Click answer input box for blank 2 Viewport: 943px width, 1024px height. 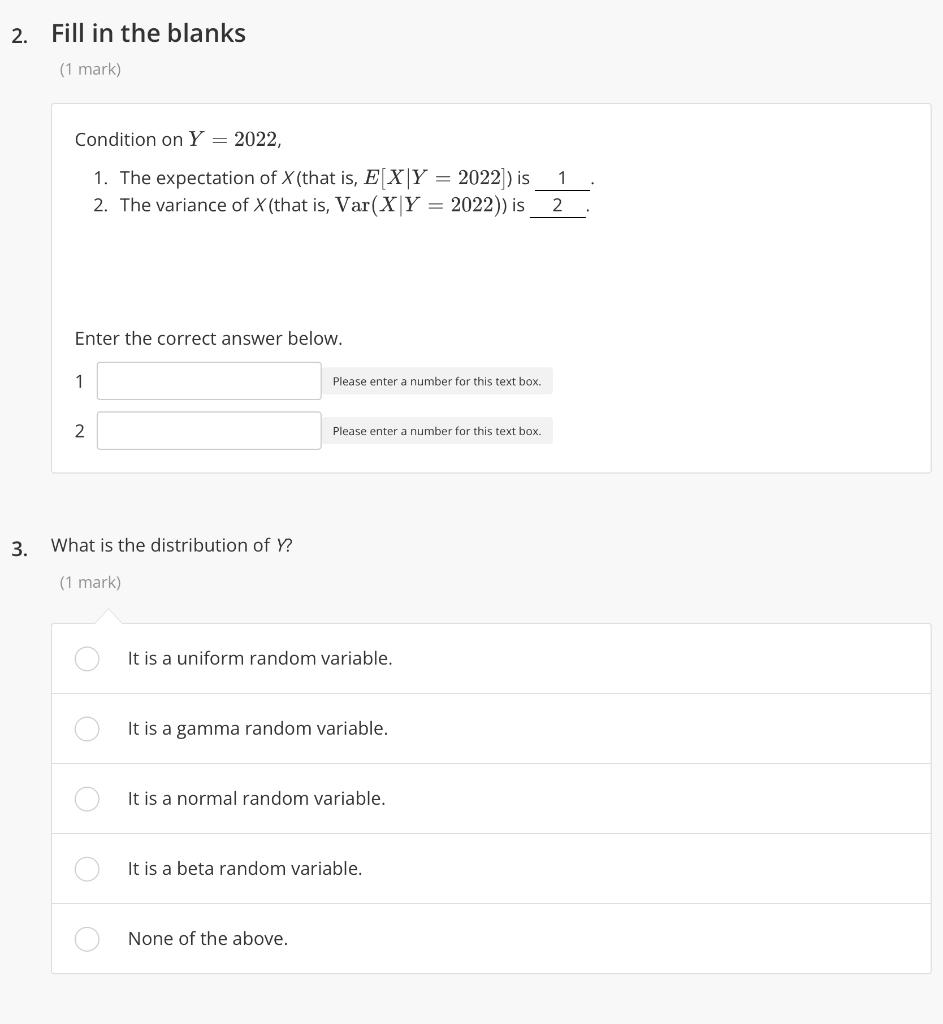pos(209,430)
